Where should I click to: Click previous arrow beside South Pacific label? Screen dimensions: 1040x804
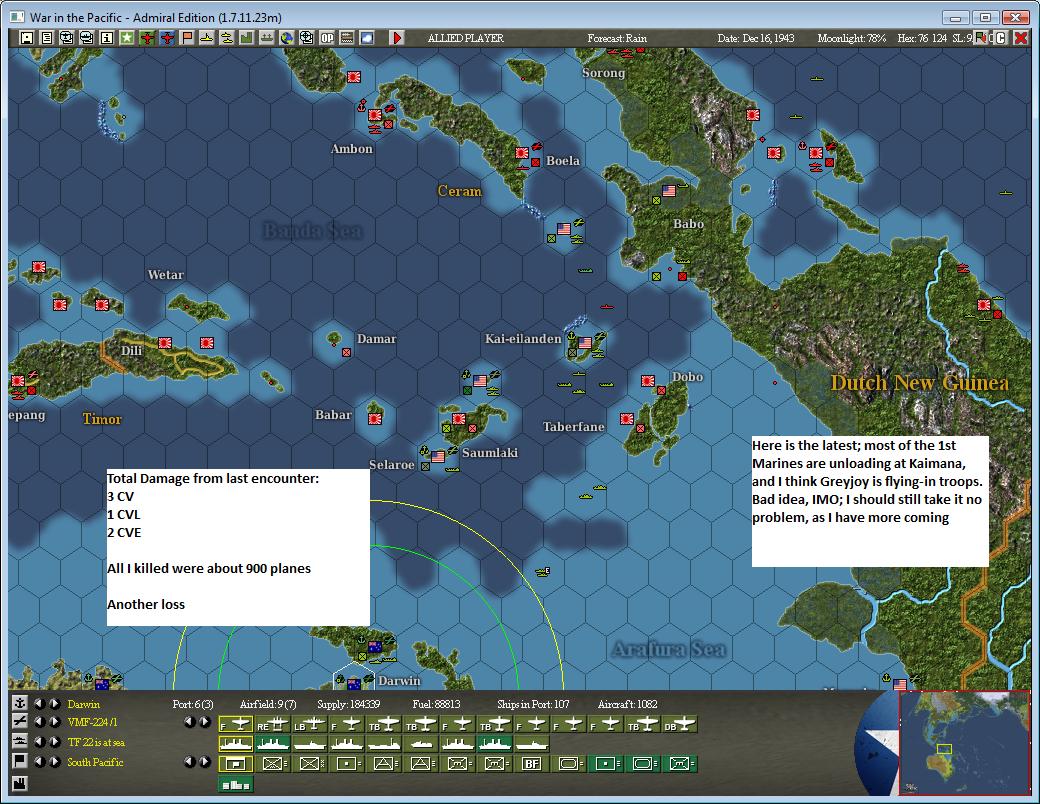click(x=40, y=762)
